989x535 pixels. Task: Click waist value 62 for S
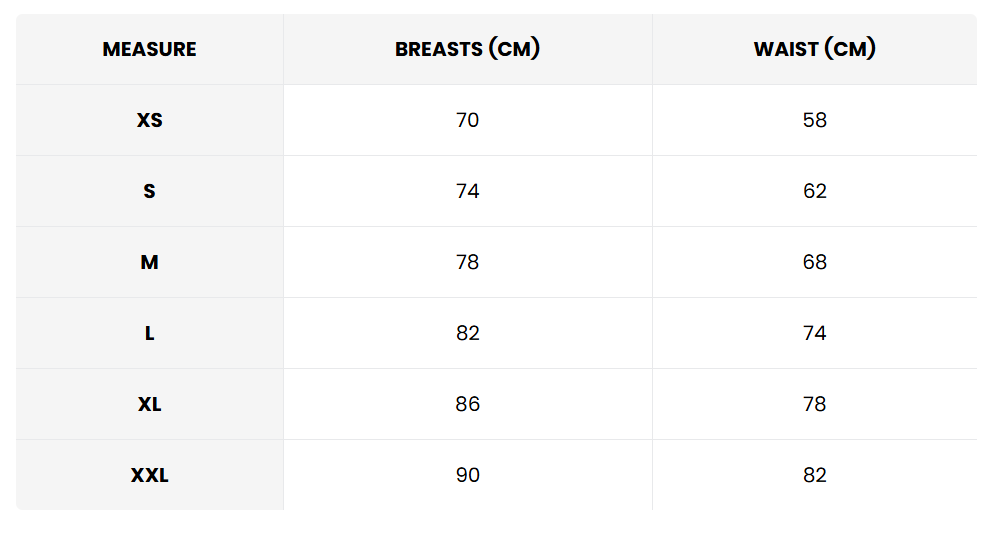814,191
